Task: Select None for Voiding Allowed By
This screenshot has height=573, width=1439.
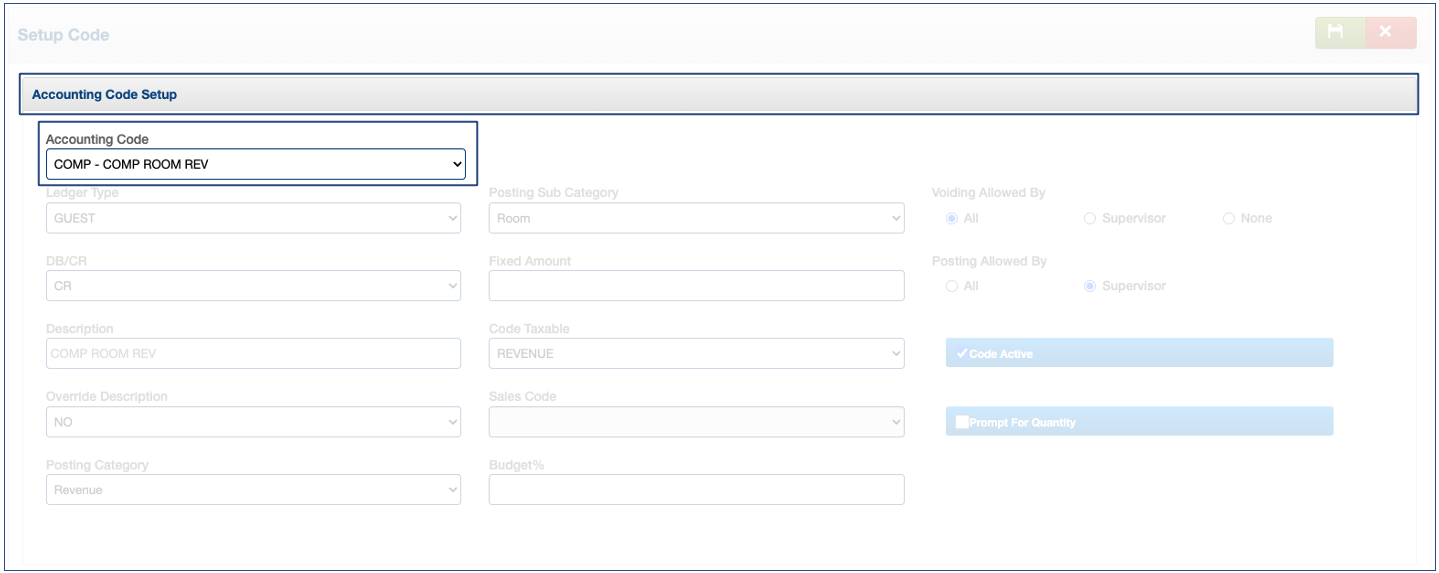Action: tap(1229, 218)
